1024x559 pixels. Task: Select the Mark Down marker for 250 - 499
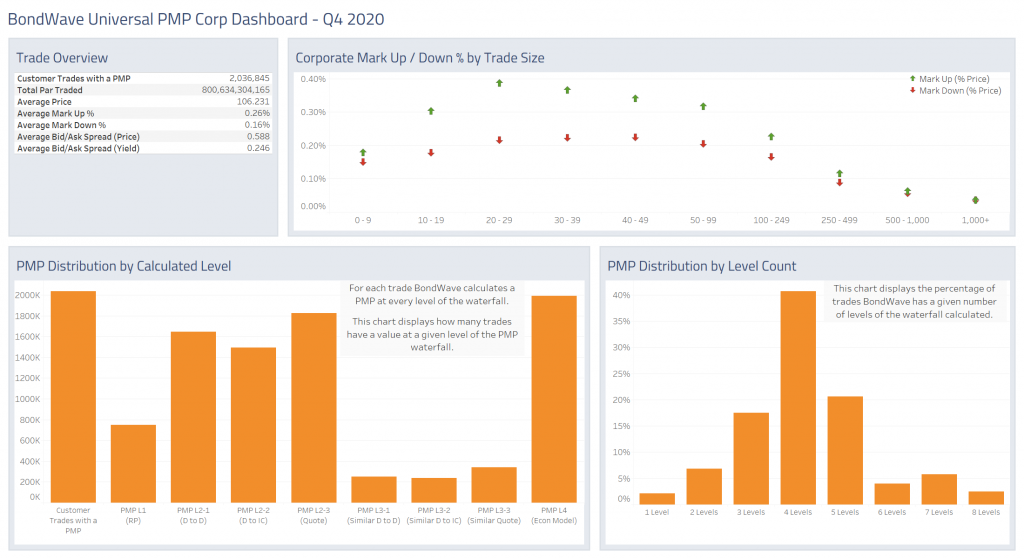point(840,183)
